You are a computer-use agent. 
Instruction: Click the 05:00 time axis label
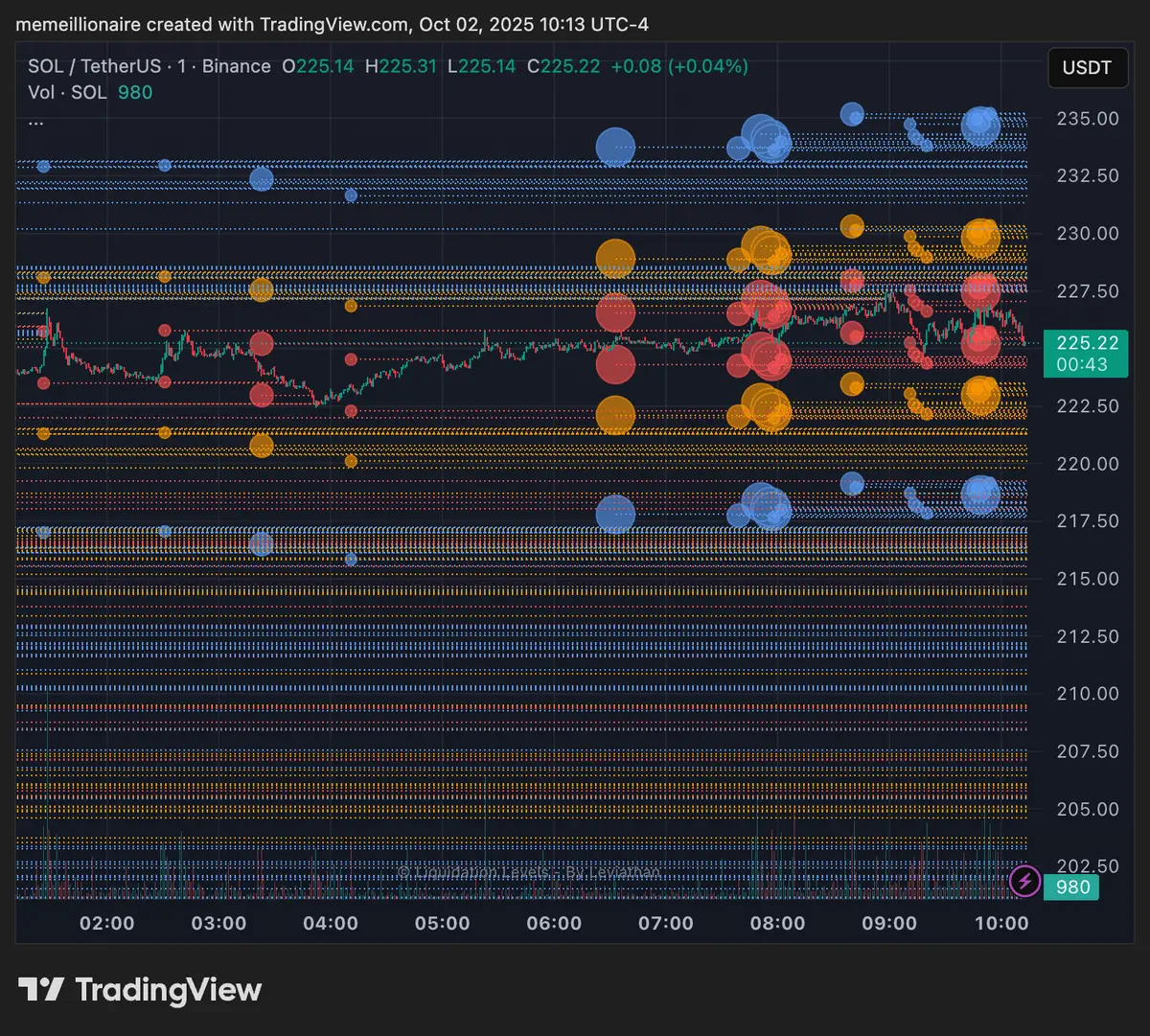[443, 924]
